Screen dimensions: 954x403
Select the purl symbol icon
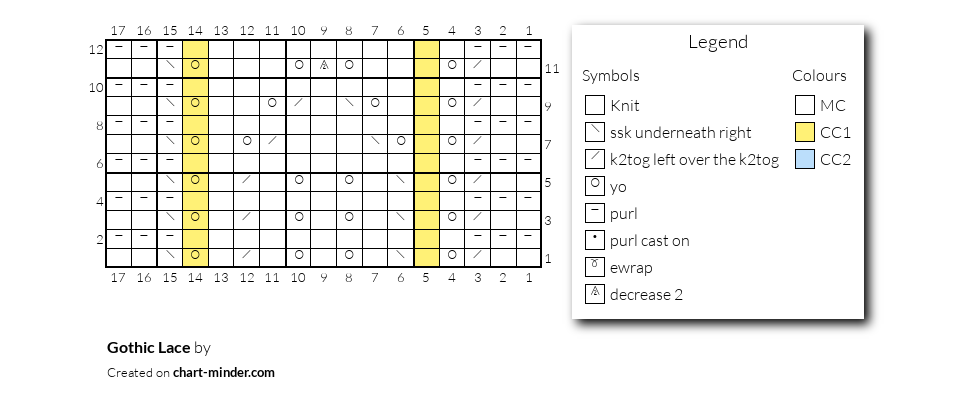tap(594, 213)
